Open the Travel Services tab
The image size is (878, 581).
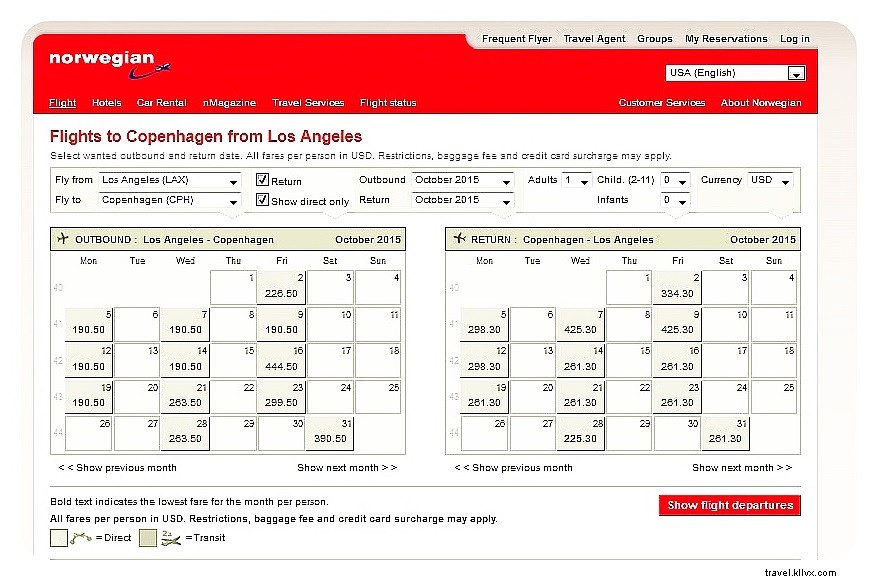308,102
